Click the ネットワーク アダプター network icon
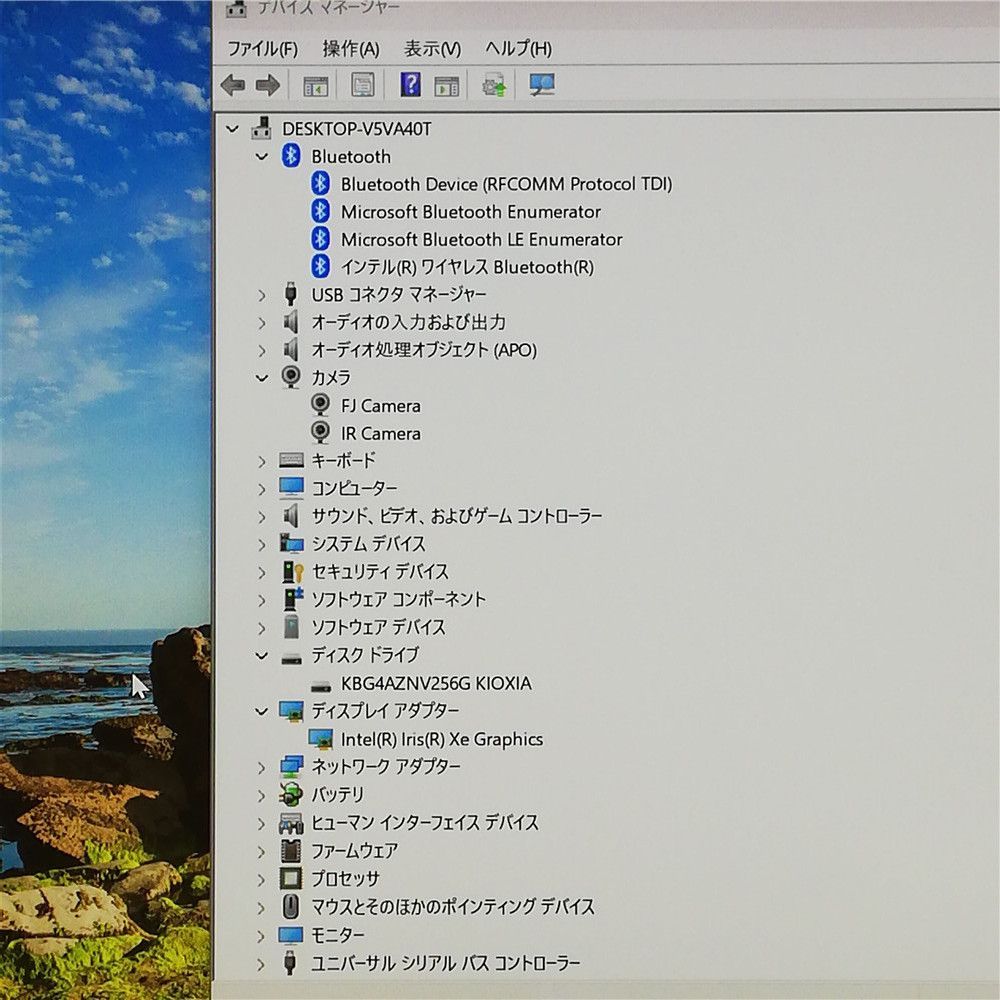This screenshot has height=1000, width=1000. pyautogui.click(x=291, y=767)
